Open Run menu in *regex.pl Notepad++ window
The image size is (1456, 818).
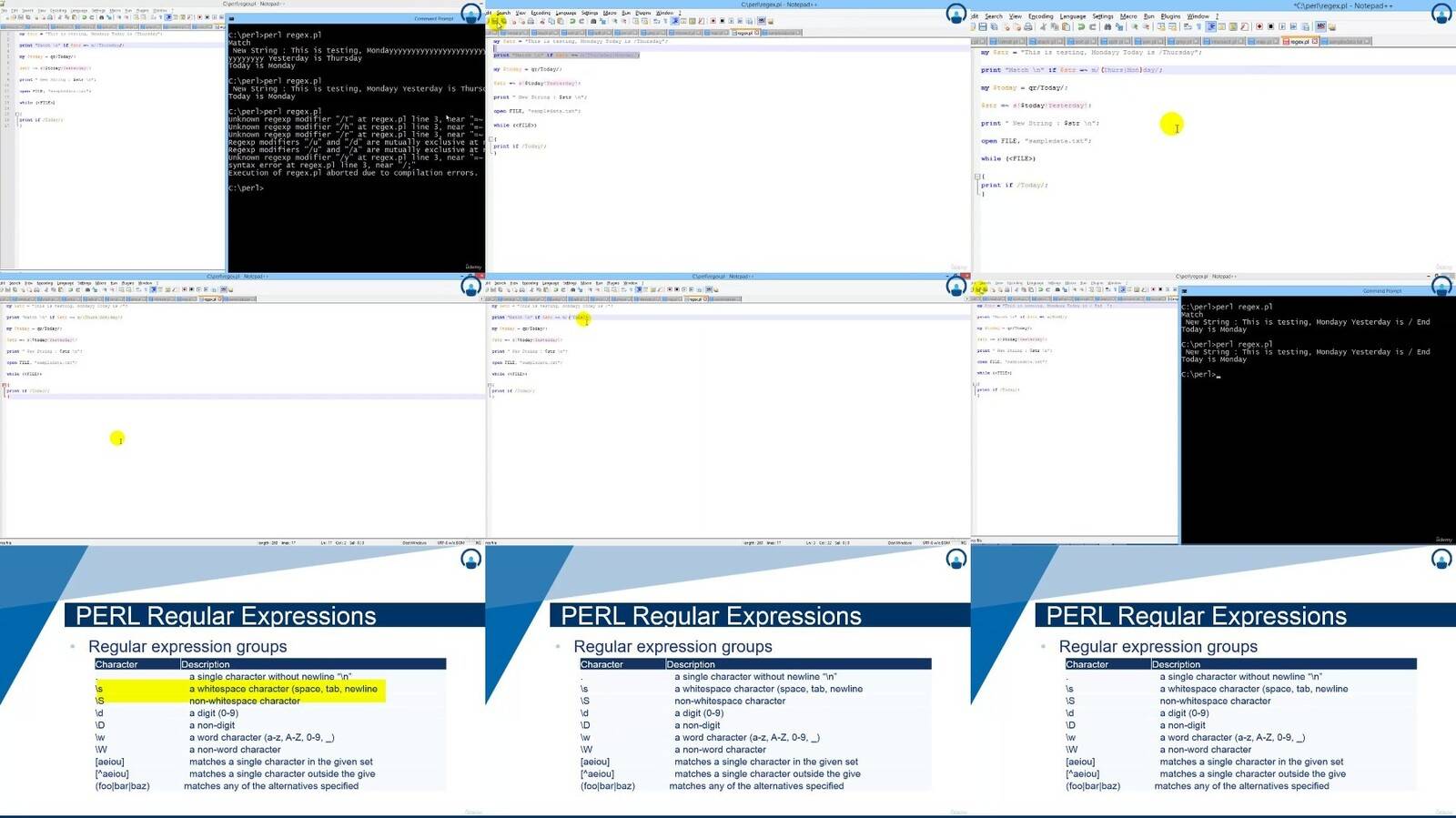pos(1148,16)
